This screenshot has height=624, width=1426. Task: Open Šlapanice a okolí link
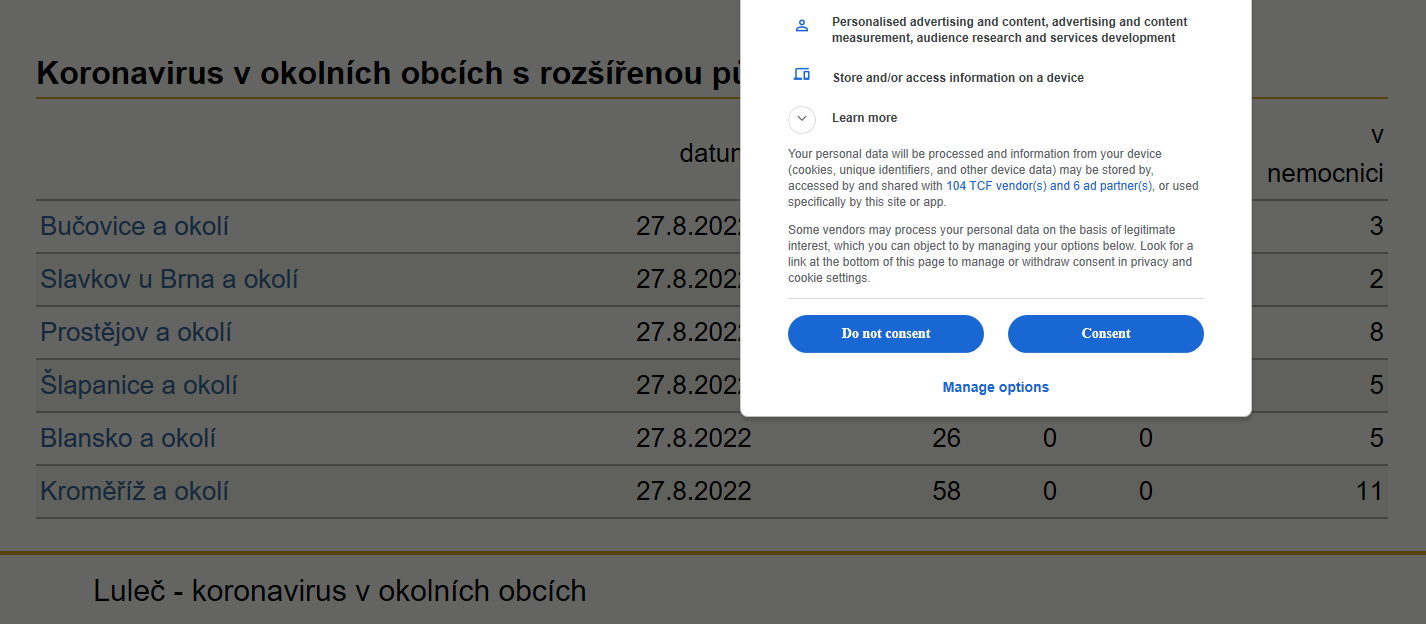(139, 385)
